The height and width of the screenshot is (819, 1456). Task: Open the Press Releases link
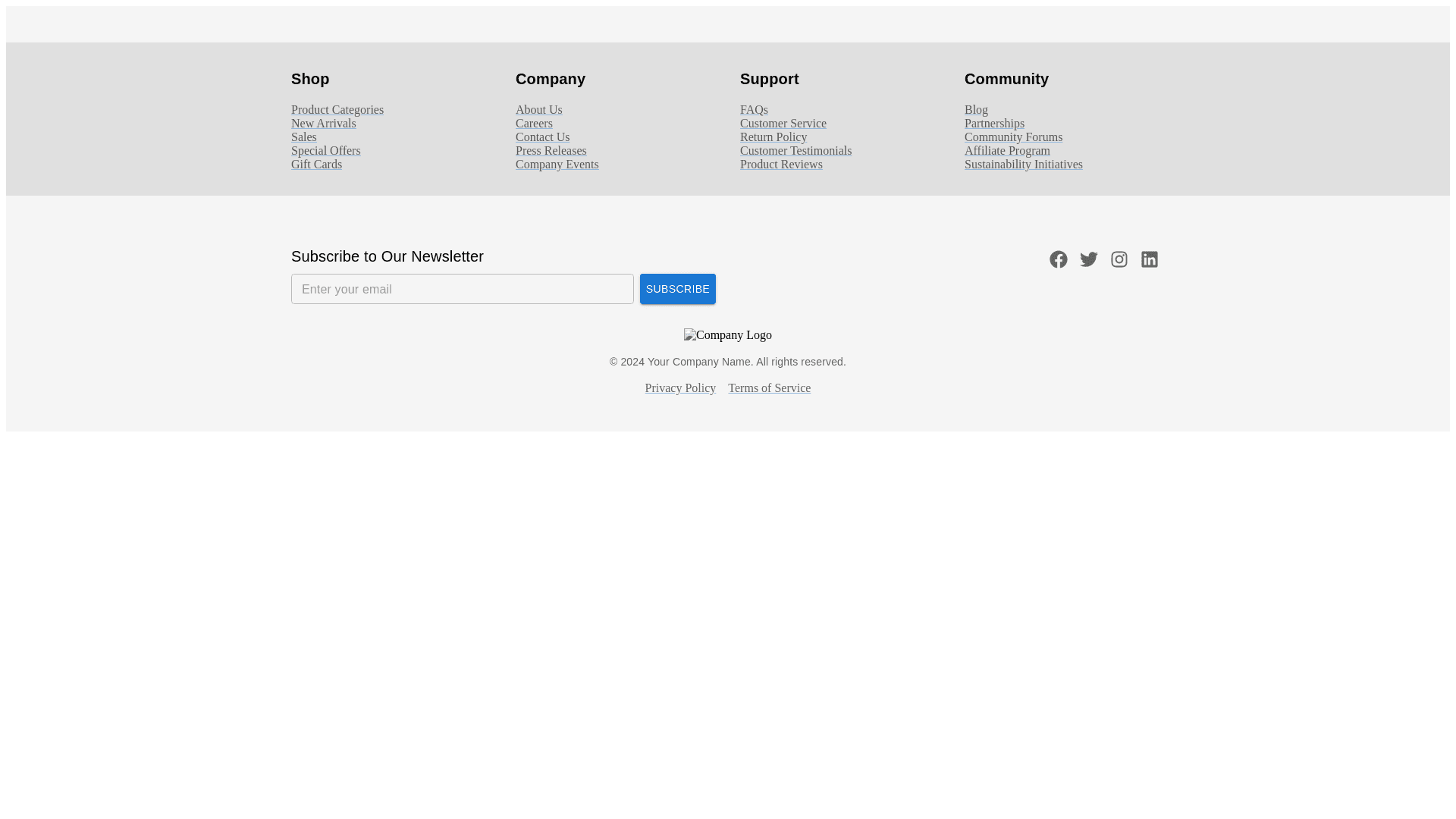(x=551, y=151)
